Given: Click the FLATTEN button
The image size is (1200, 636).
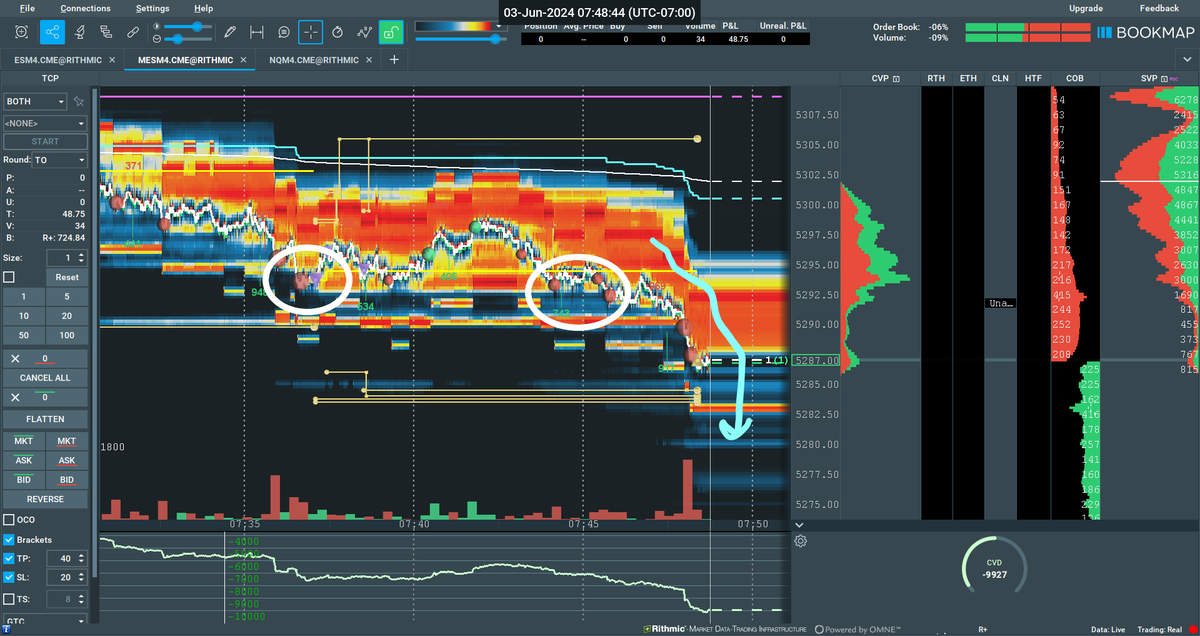Looking at the screenshot, I should point(45,419).
